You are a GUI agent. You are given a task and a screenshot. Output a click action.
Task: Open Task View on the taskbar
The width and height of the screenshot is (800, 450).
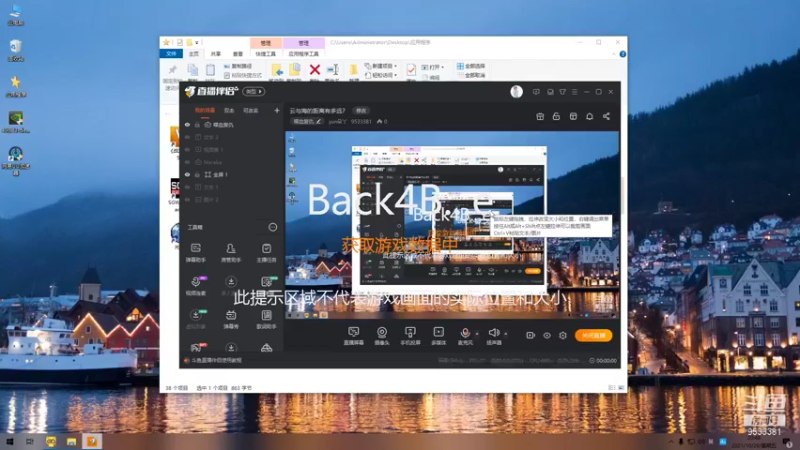[30, 441]
